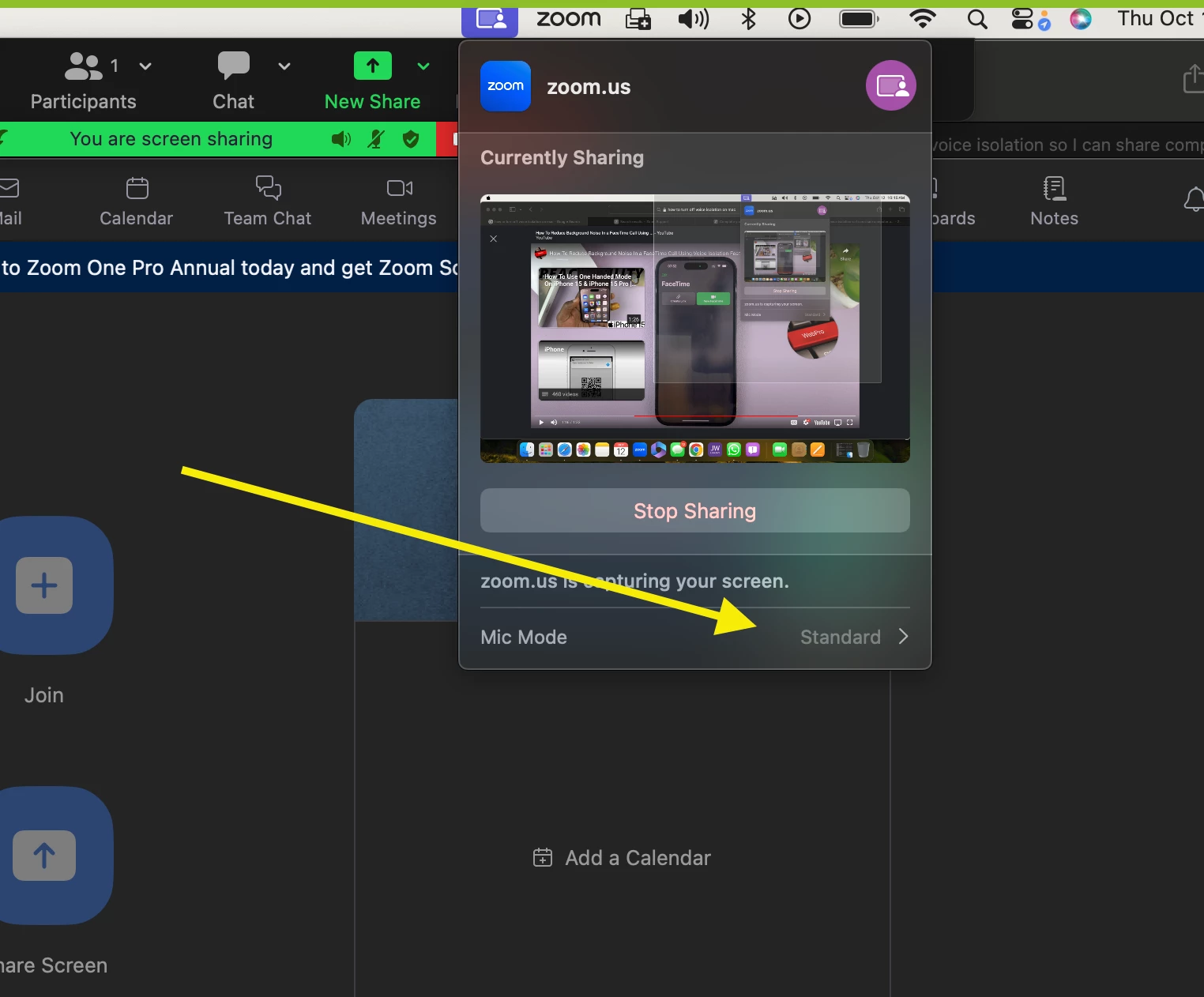Click the blue zoom.us app icon
This screenshot has width=1204, height=997.
click(506, 86)
